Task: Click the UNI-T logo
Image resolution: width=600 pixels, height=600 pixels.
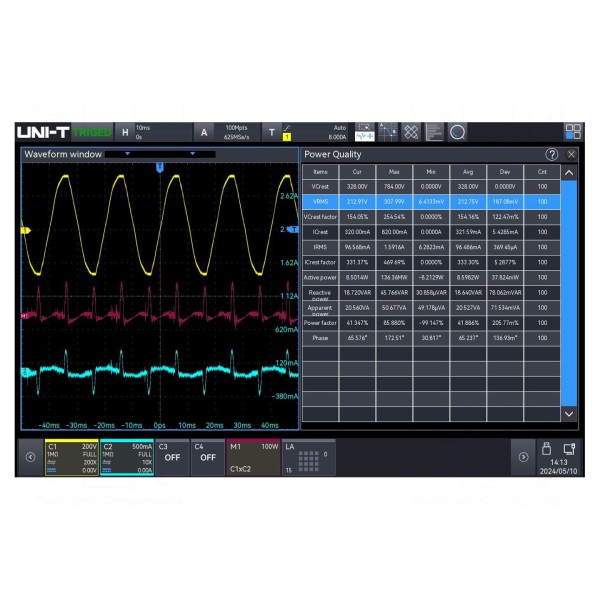Action: 46,132
